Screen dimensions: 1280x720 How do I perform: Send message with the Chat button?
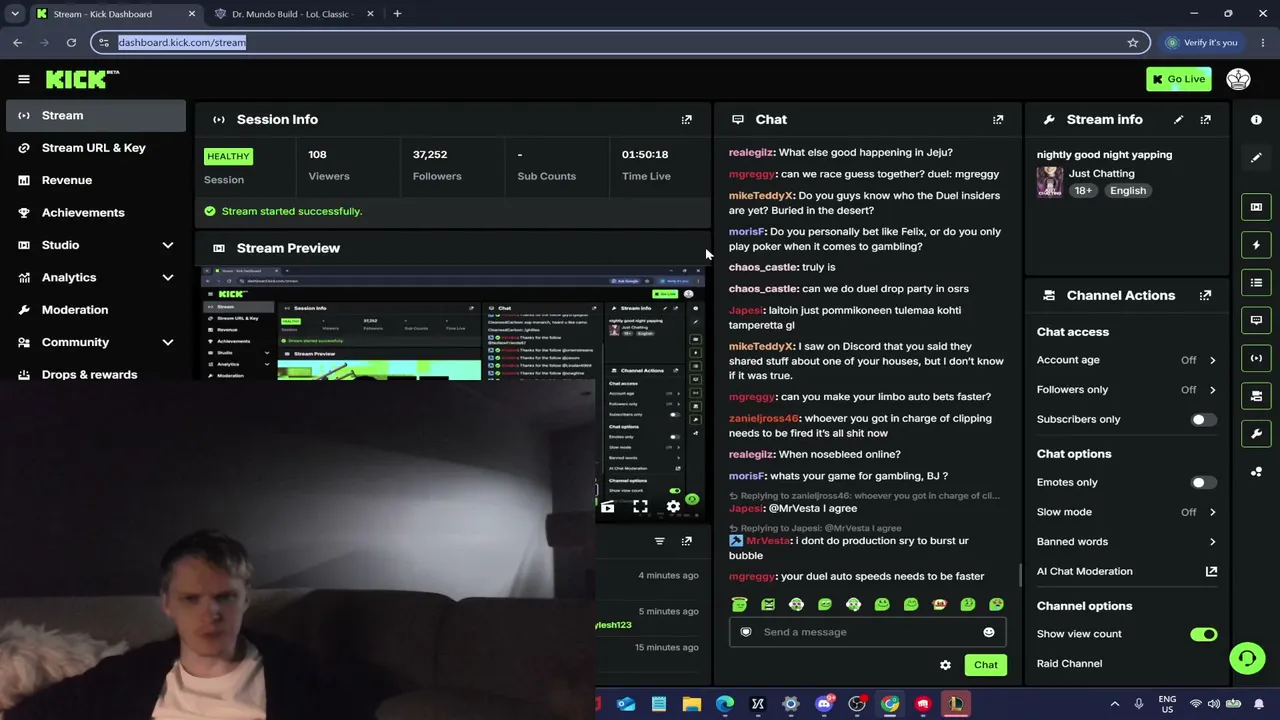click(985, 665)
